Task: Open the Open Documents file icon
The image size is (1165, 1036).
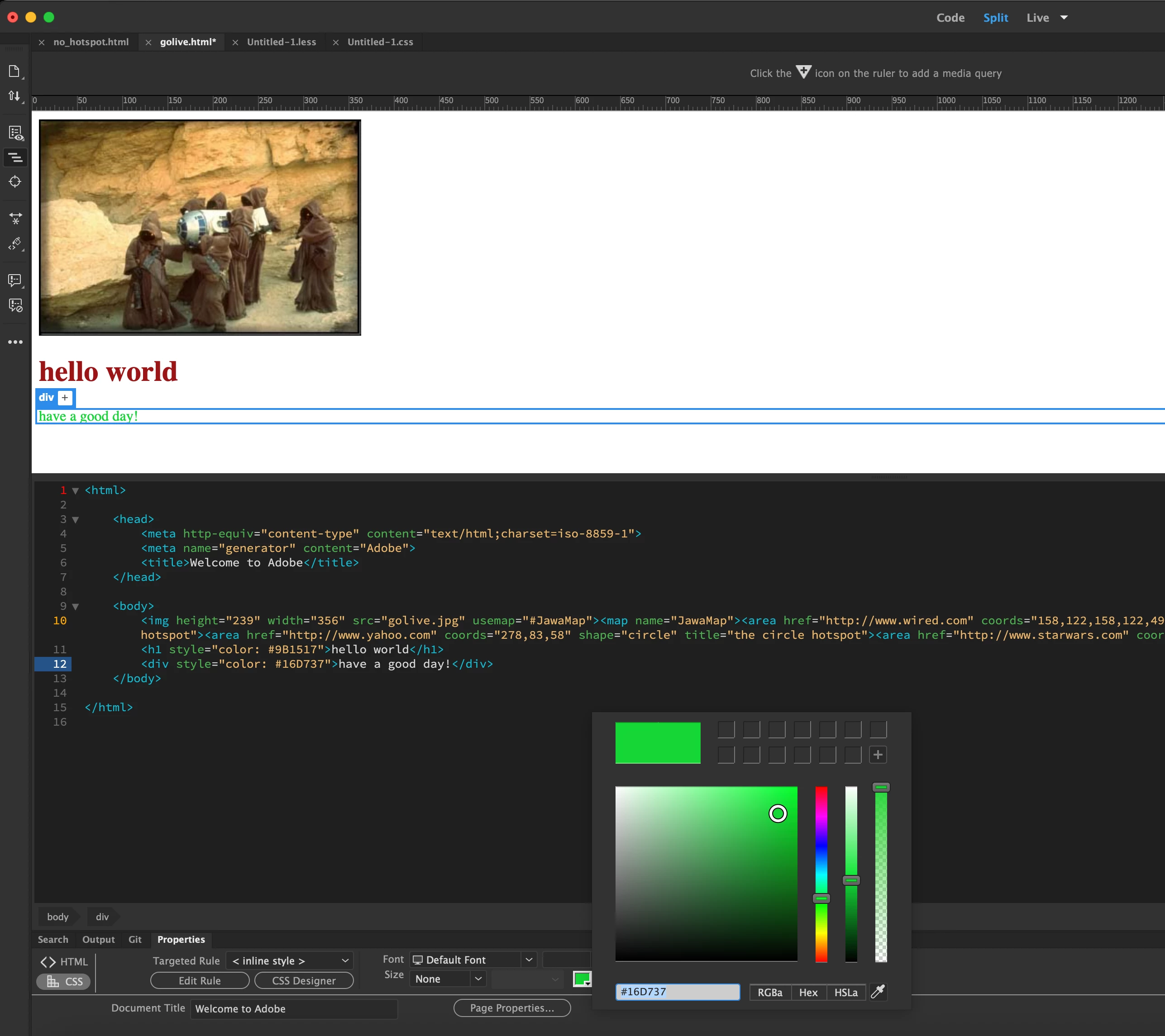Action: pyautogui.click(x=15, y=71)
